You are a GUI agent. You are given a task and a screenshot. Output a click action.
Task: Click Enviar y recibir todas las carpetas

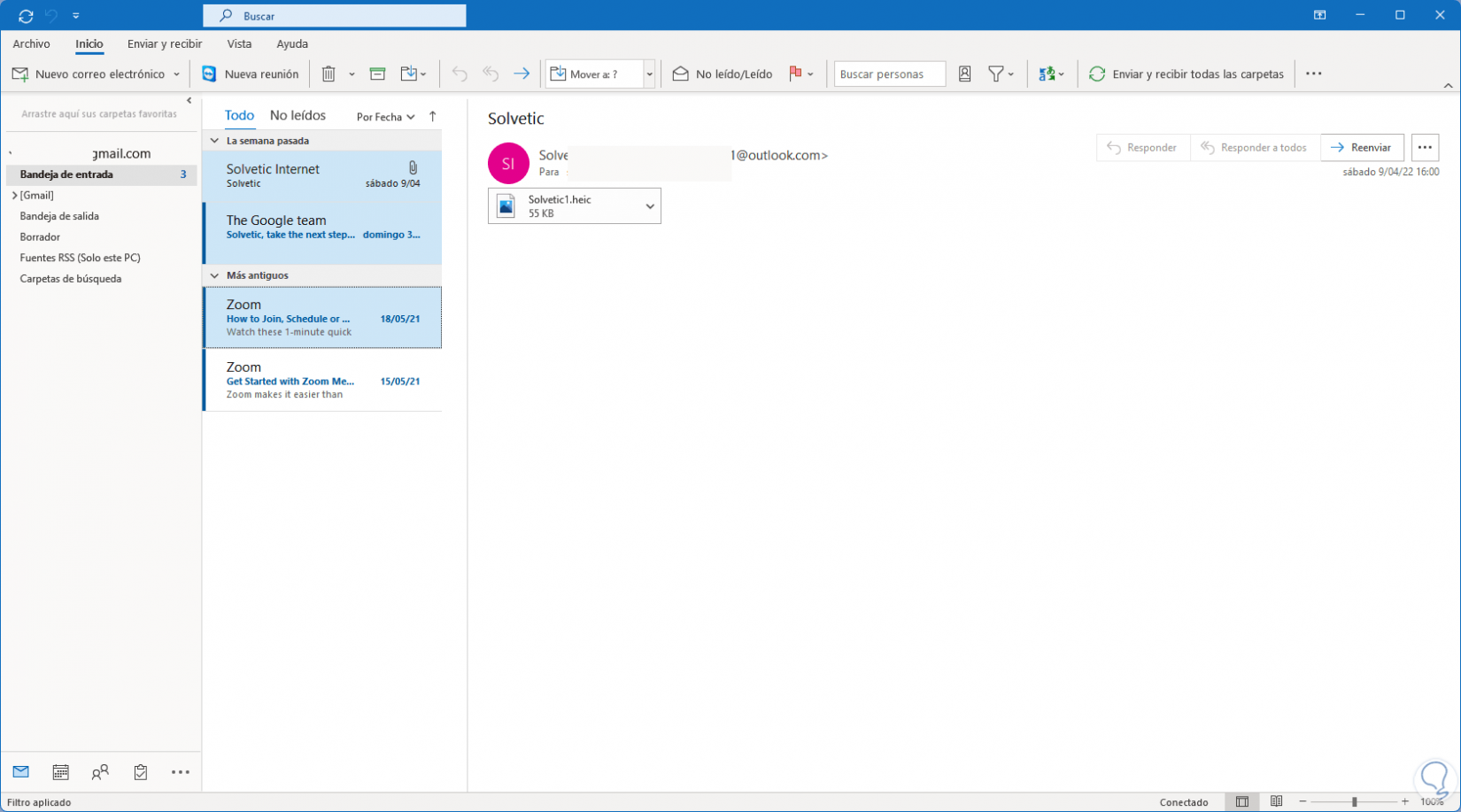pyautogui.click(x=1187, y=74)
